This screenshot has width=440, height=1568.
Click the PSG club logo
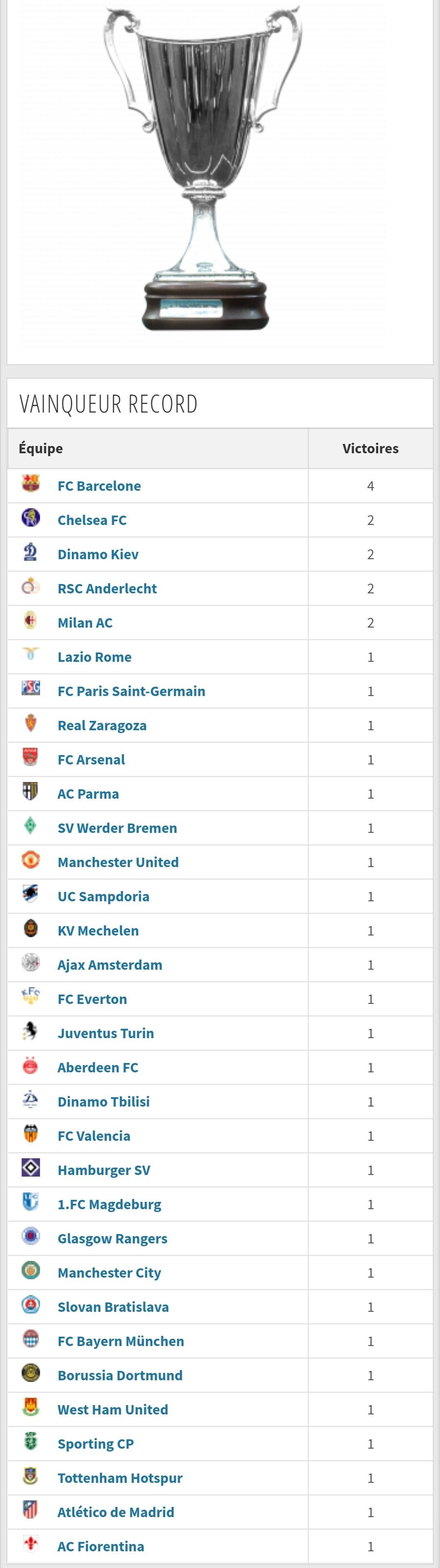click(x=31, y=689)
